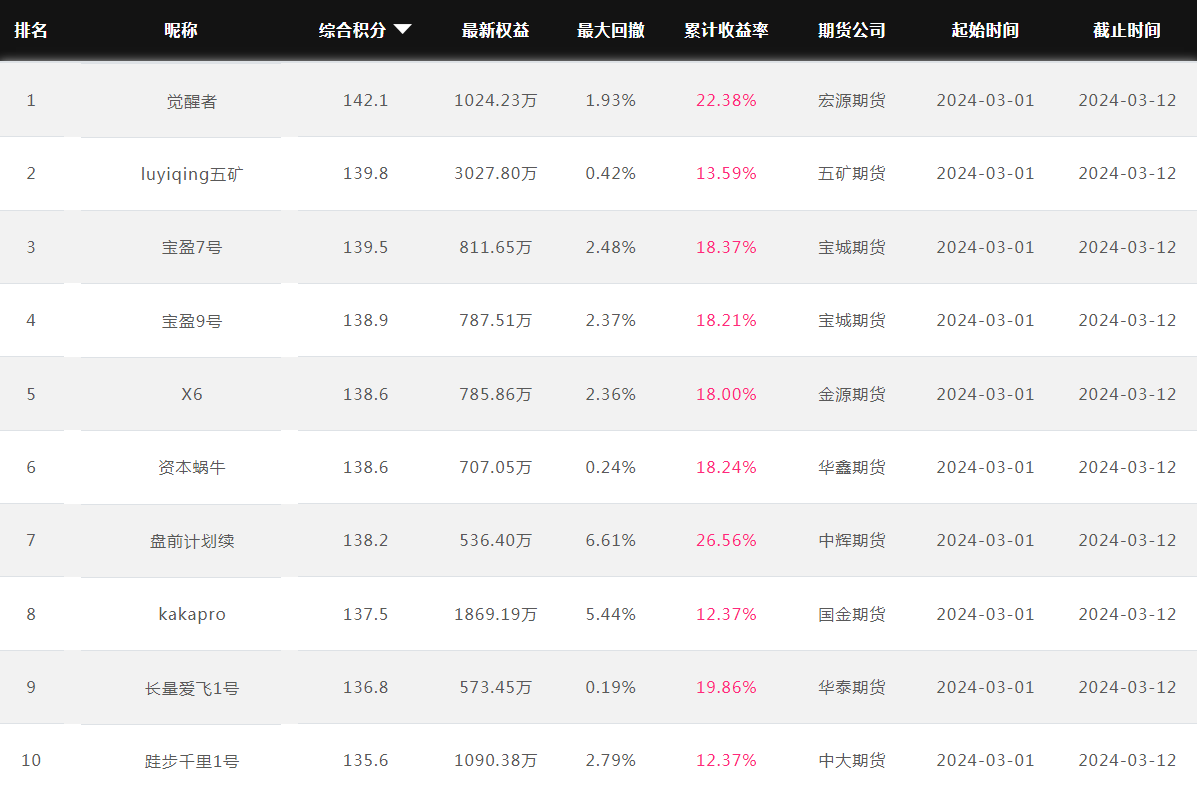Click the 累计收益率 column header
1197x794 pixels.
pyautogui.click(x=726, y=31)
